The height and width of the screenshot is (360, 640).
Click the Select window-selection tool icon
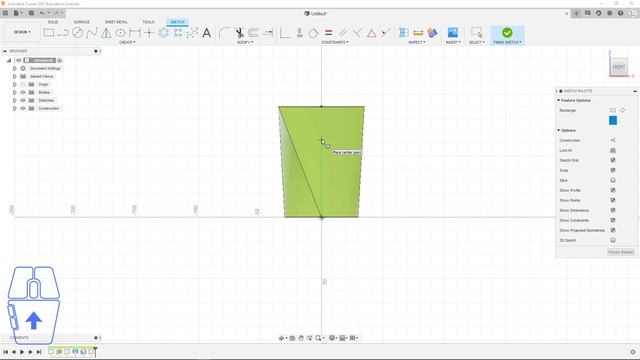476,33
